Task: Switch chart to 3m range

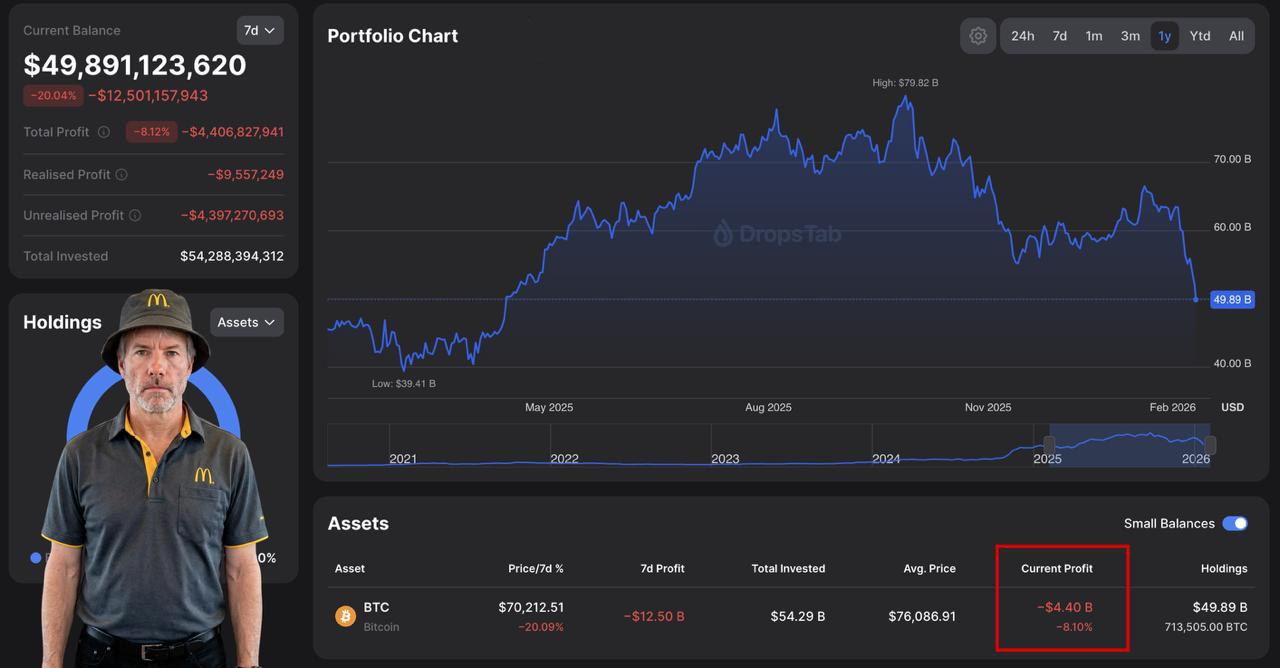Action: (x=1130, y=36)
